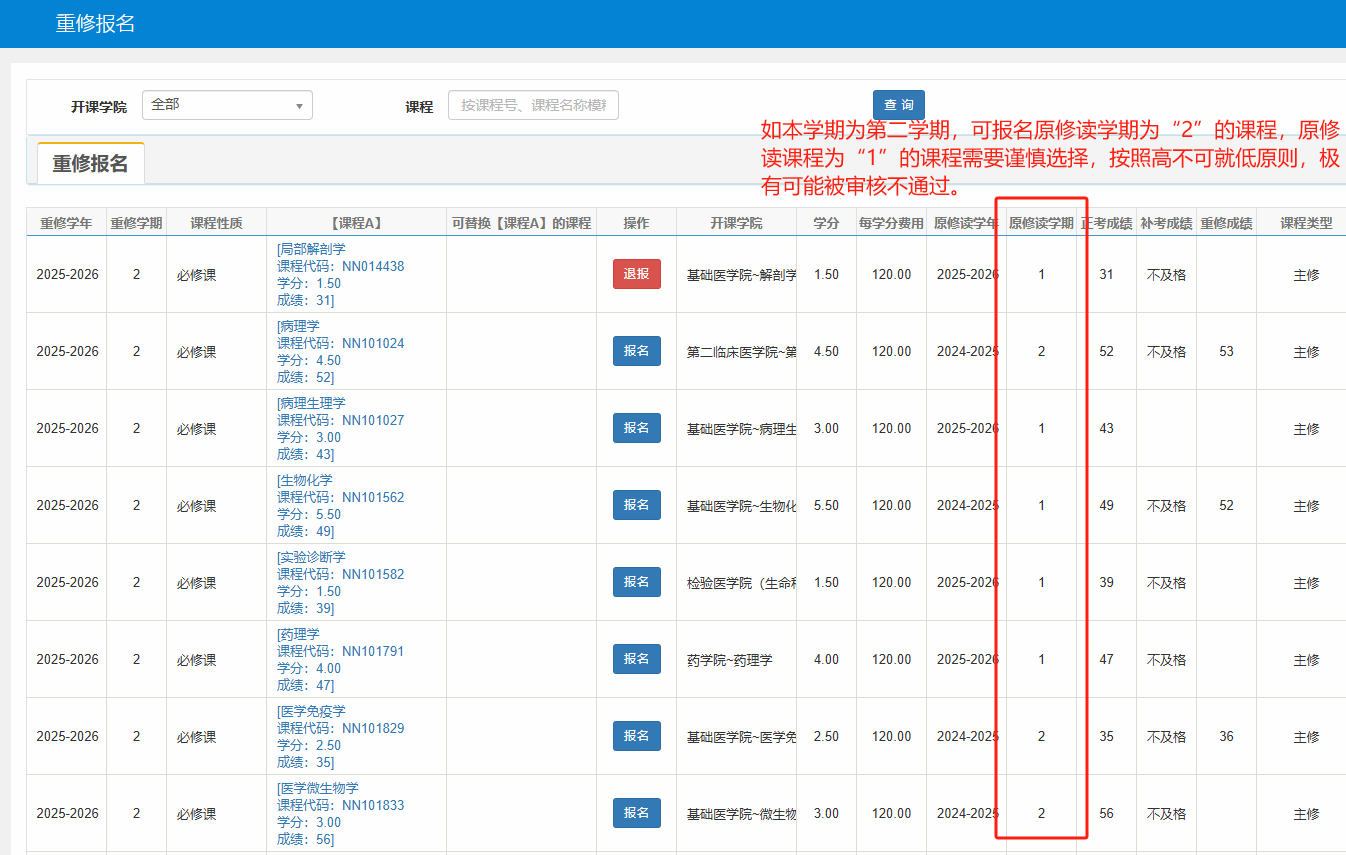Click 退报 for 局部解剖学
Viewport: 1346px width, 855px height.
pyautogui.click(x=636, y=274)
